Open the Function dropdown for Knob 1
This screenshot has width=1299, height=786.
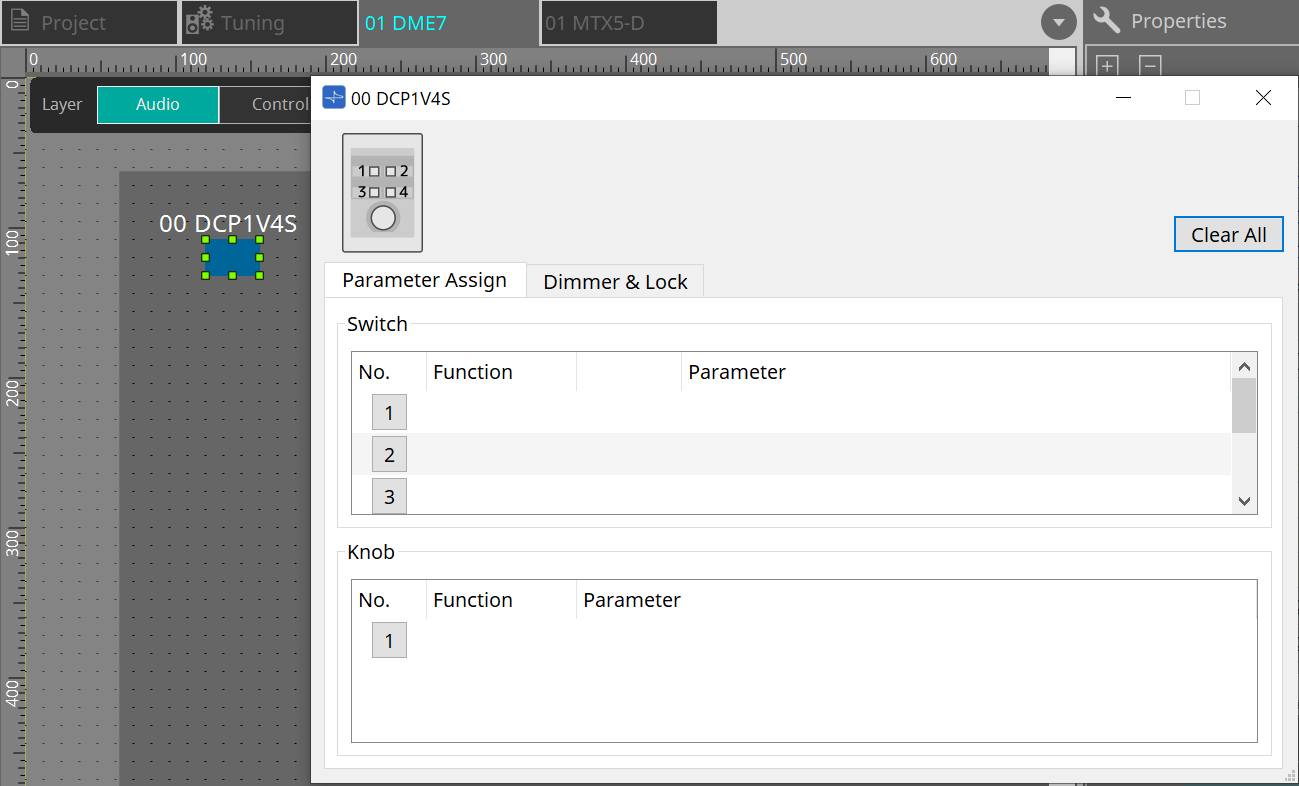[x=500, y=640]
